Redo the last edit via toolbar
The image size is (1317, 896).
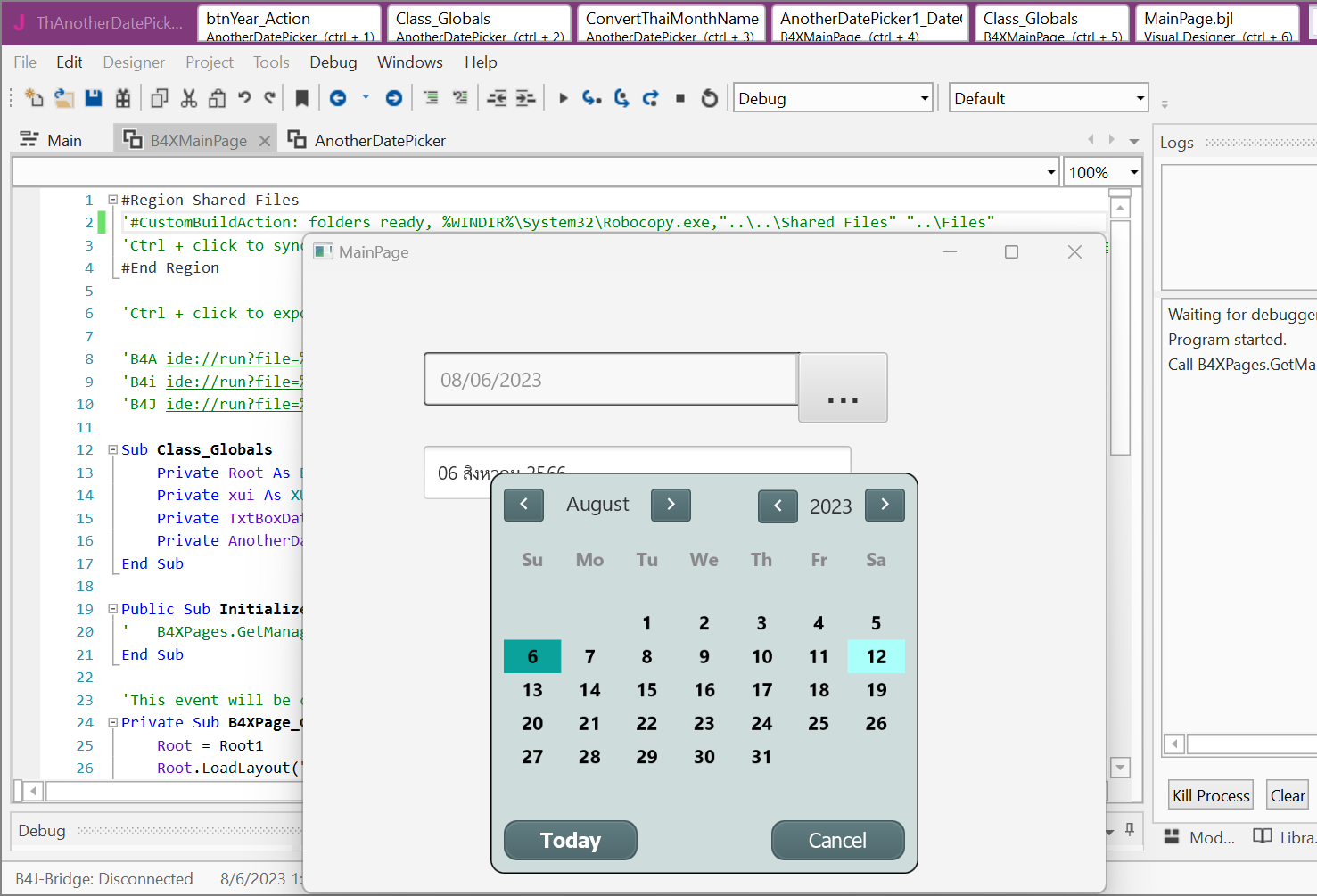click(x=269, y=97)
